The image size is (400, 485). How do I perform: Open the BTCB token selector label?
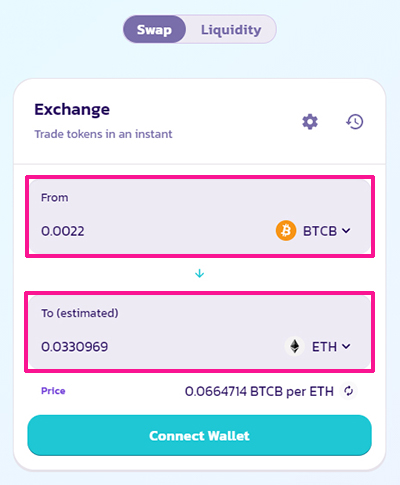point(320,231)
